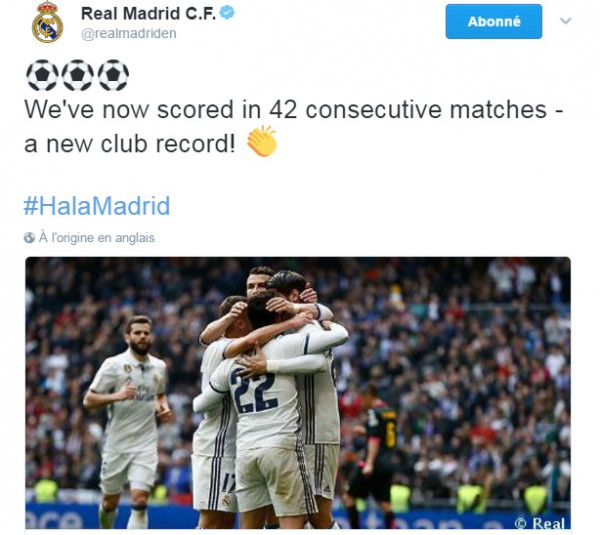The image size is (600, 535).
Task: Open the players celebrating photo
Action: [x=298, y=393]
